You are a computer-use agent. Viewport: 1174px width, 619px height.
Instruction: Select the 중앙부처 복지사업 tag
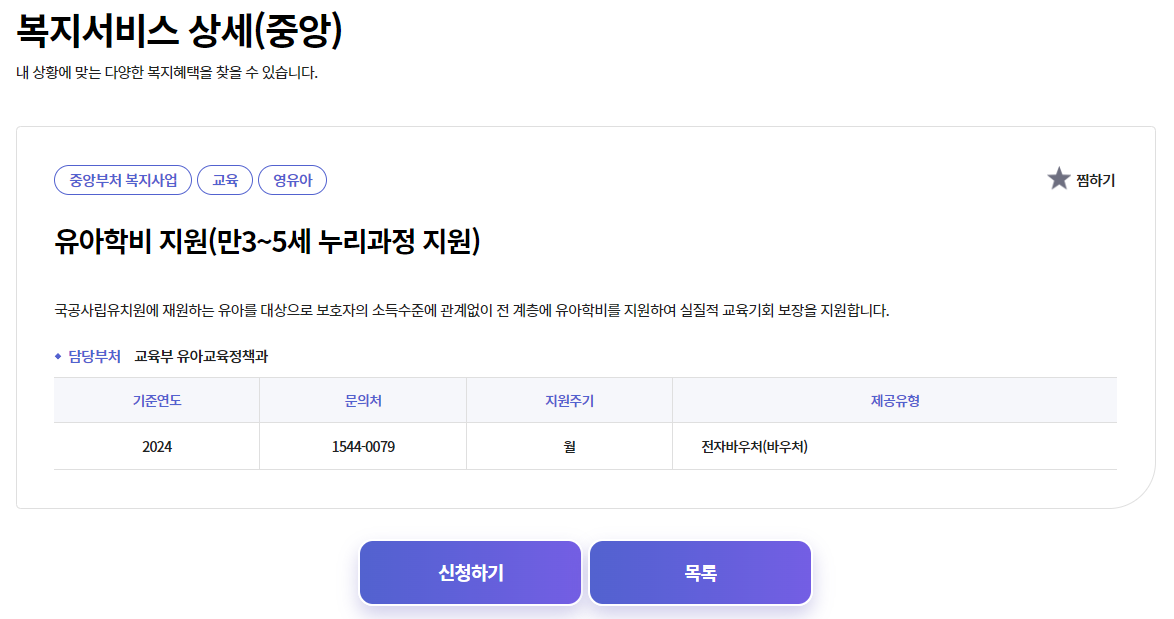[122, 180]
